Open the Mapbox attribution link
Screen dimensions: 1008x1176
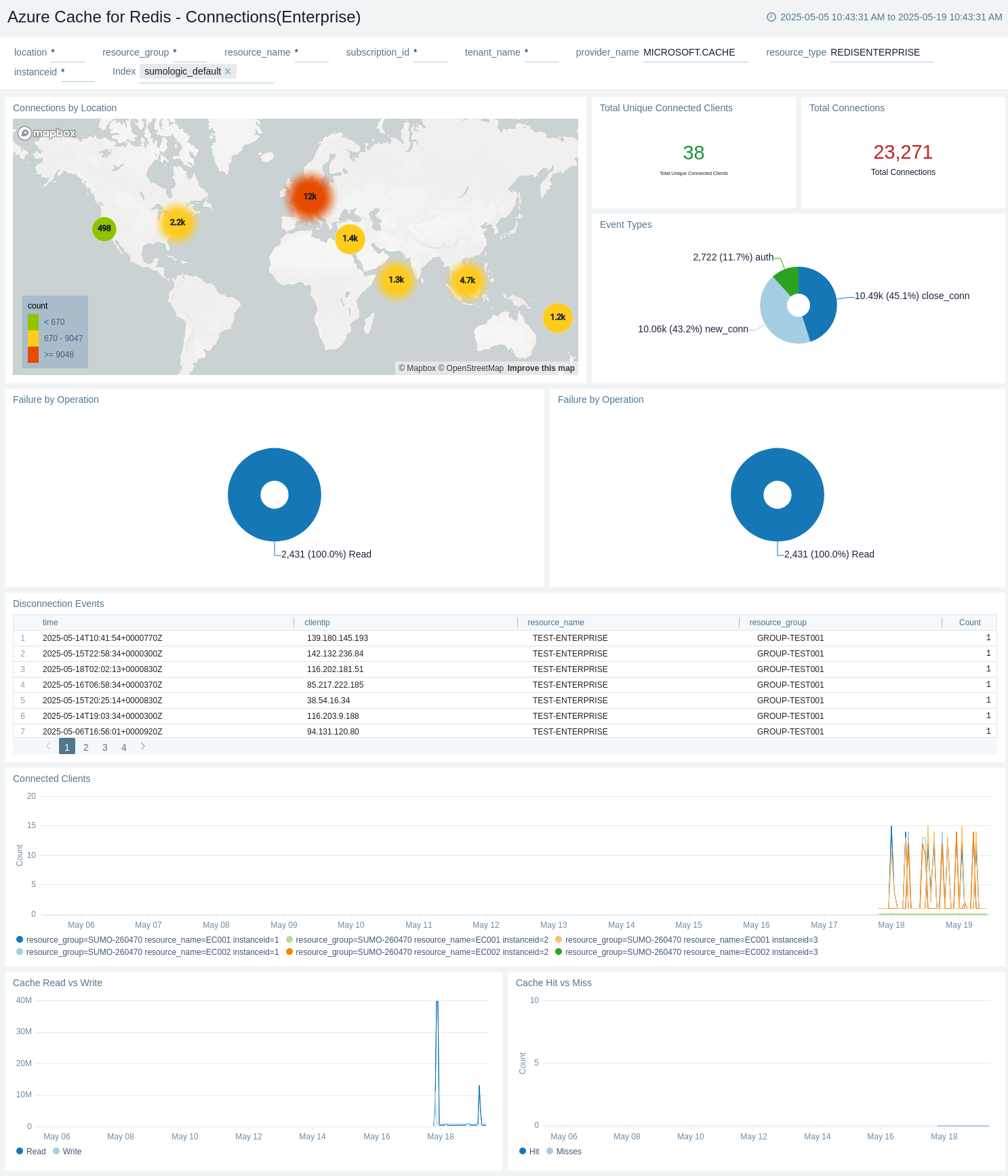[417, 368]
